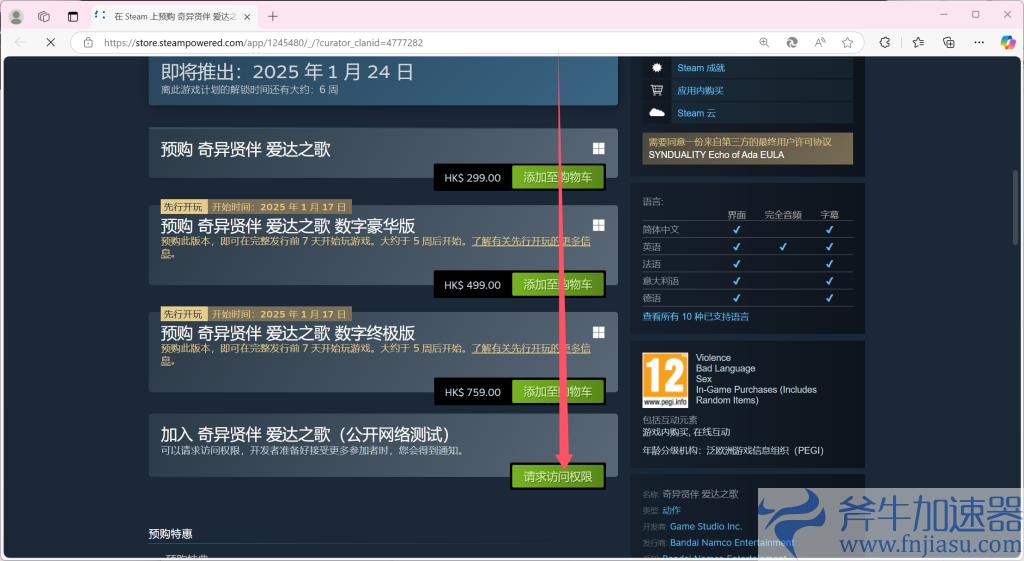Click the Steam achievements star icon
This screenshot has height=561, width=1024.
(x=657, y=67)
